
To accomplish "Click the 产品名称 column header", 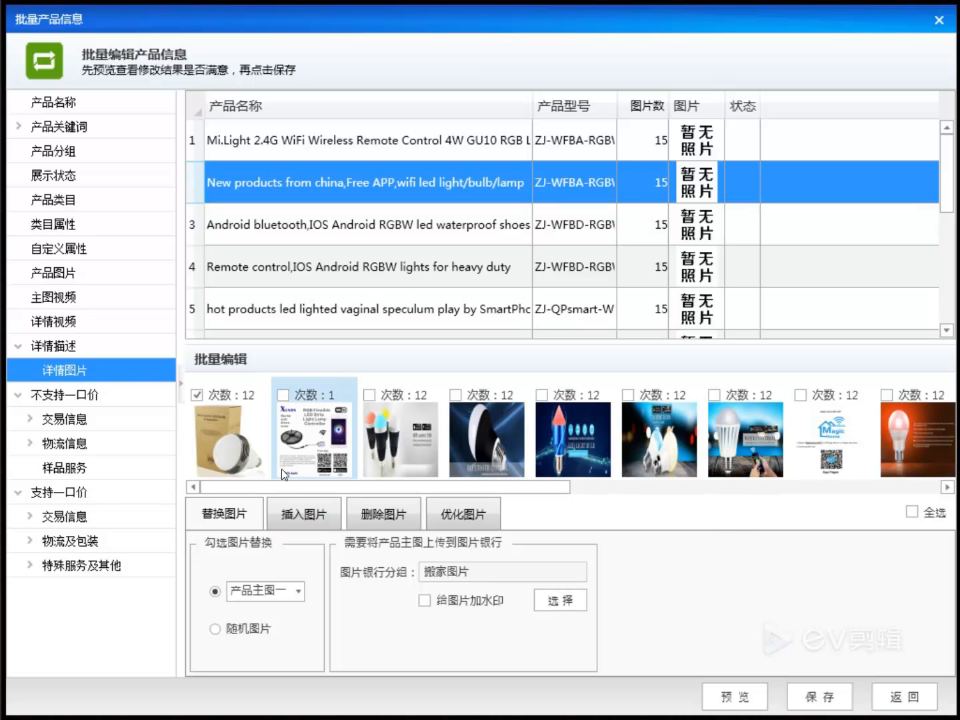I will point(368,106).
